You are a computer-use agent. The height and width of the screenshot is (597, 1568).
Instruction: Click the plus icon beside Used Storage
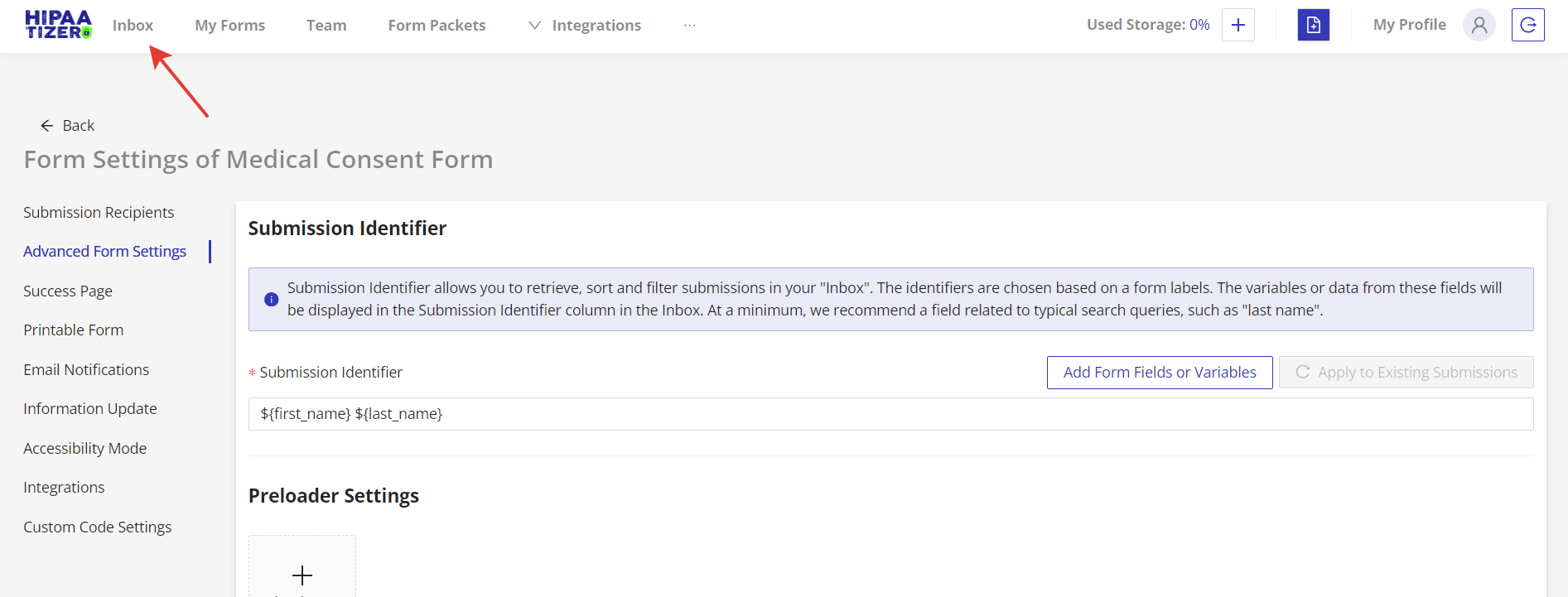coord(1238,25)
